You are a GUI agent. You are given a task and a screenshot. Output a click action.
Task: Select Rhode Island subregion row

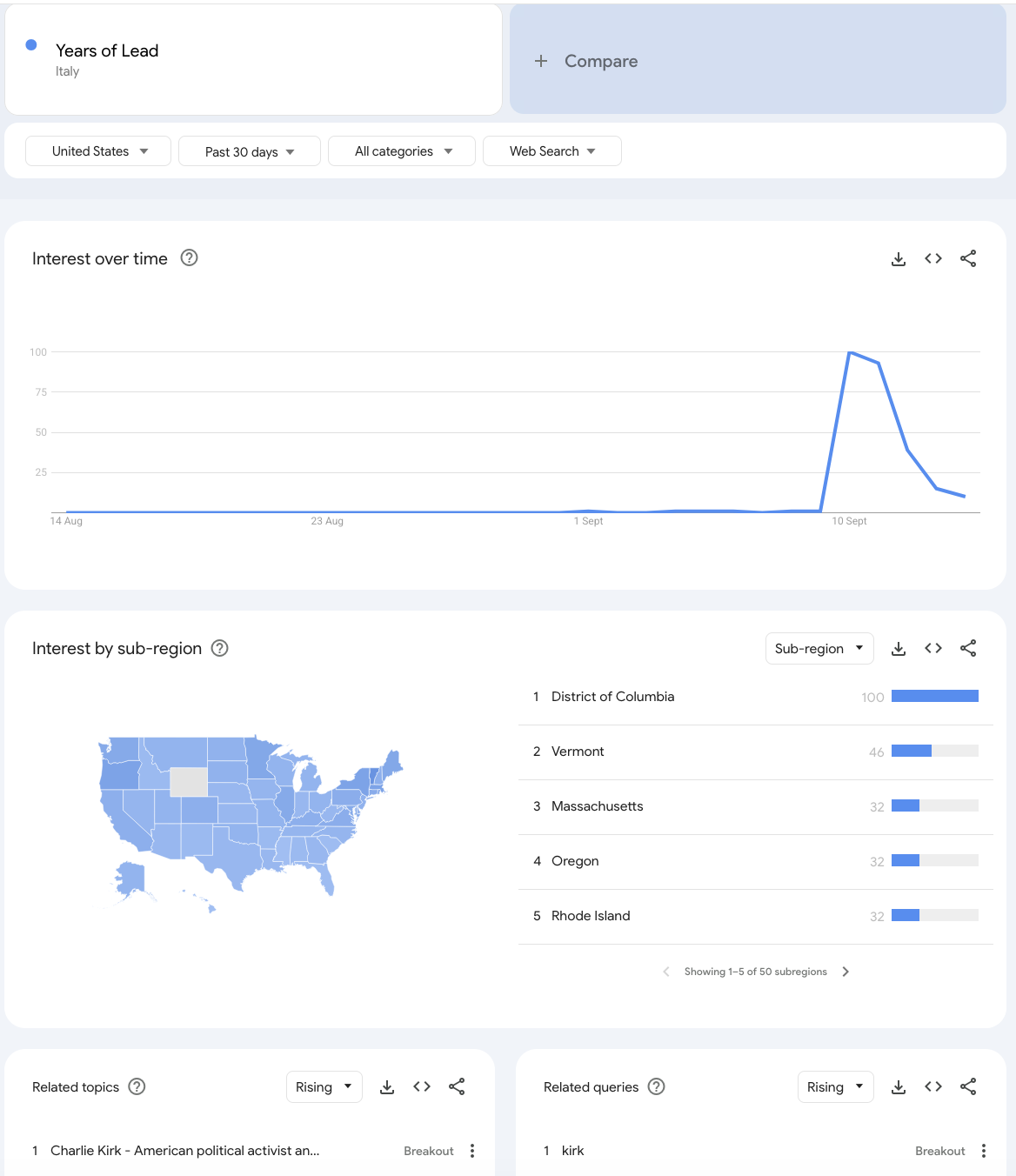pyautogui.click(x=756, y=916)
